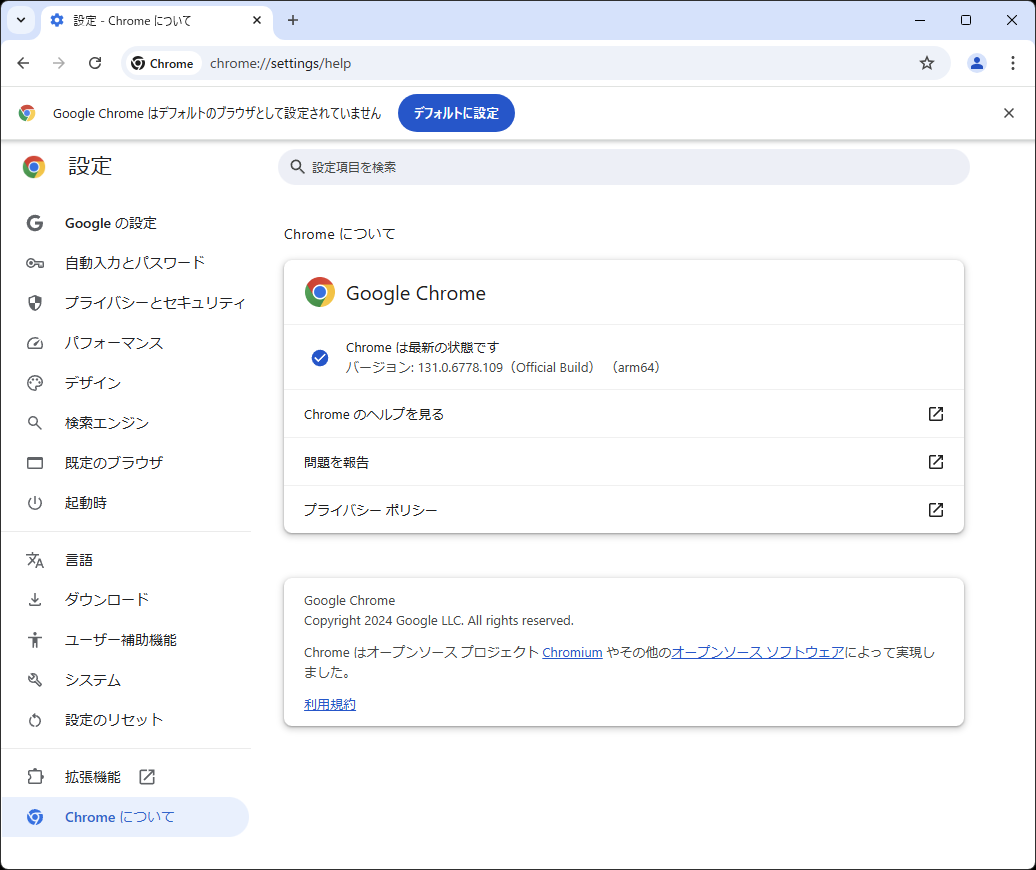1036x870 pixels.
Task: Open the browser profile avatar icon
Action: (x=976, y=62)
